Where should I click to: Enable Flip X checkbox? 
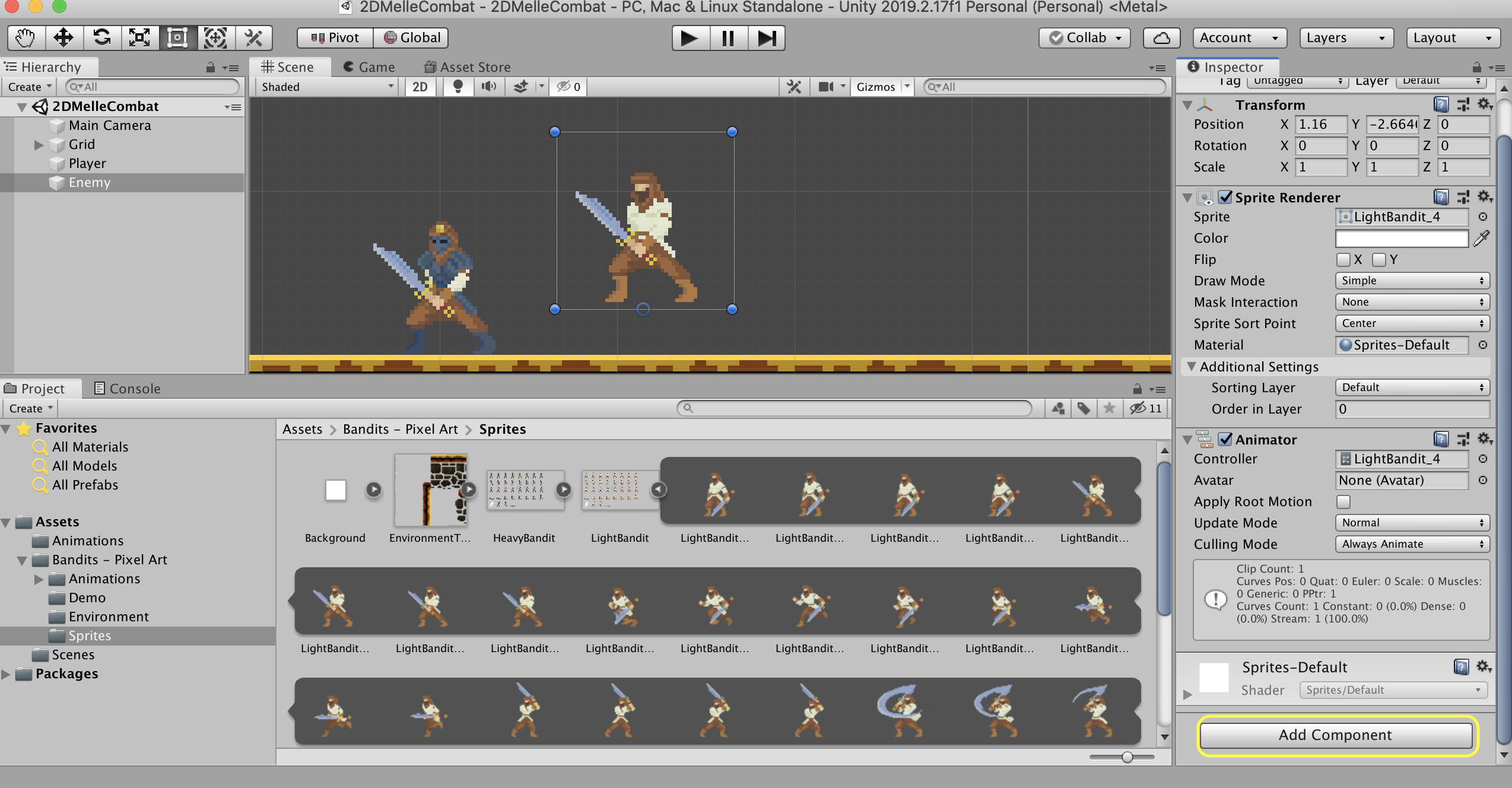coord(1343,260)
